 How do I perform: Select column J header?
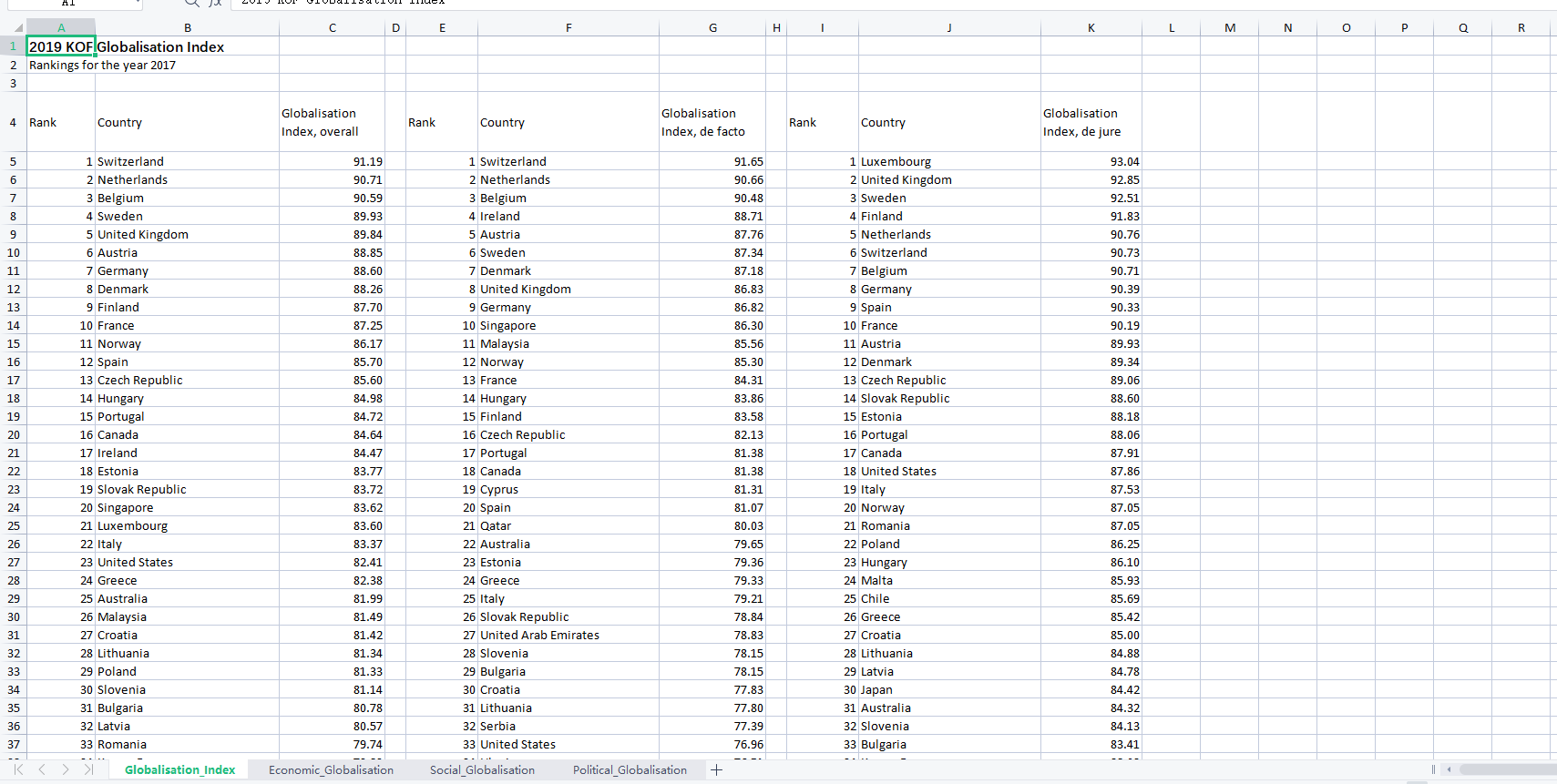[x=949, y=27]
